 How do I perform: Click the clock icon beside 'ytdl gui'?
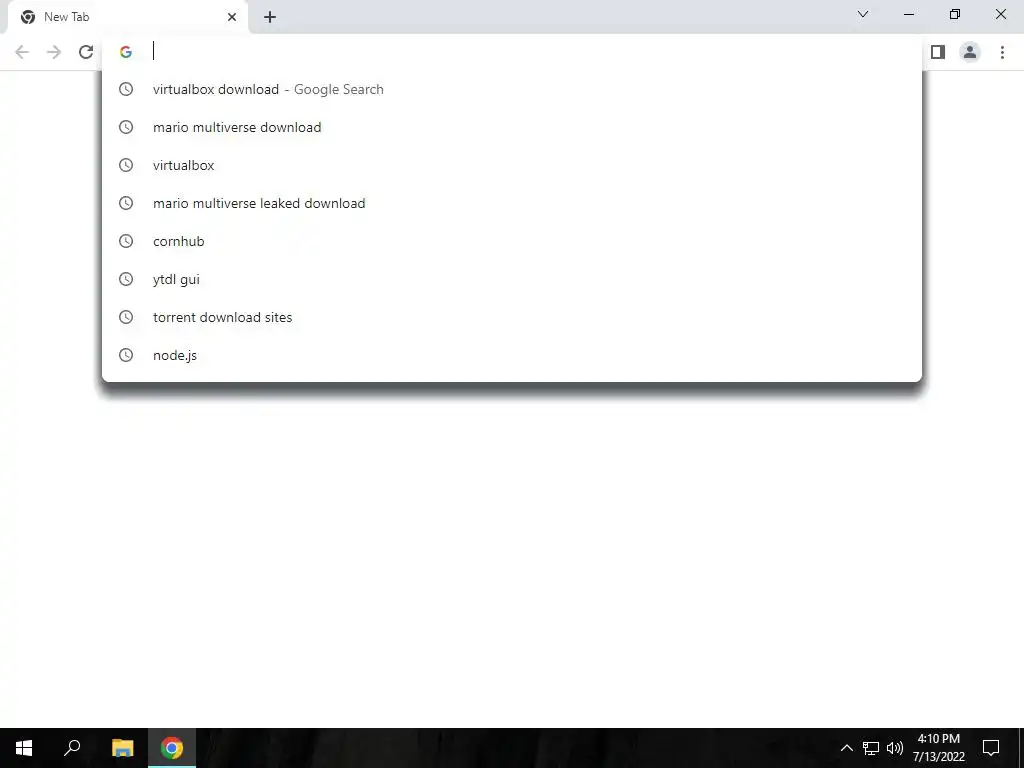(x=126, y=279)
